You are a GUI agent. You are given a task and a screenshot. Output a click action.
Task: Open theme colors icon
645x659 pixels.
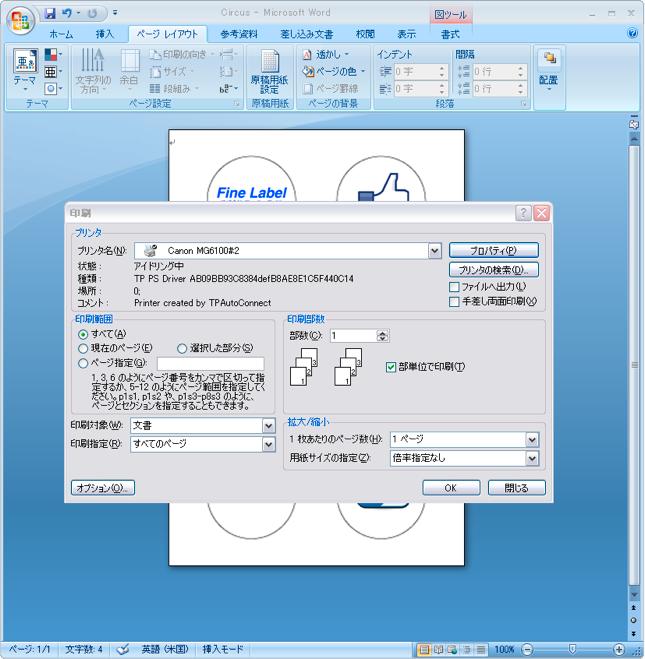pyautogui.click(x=53, y=54)
